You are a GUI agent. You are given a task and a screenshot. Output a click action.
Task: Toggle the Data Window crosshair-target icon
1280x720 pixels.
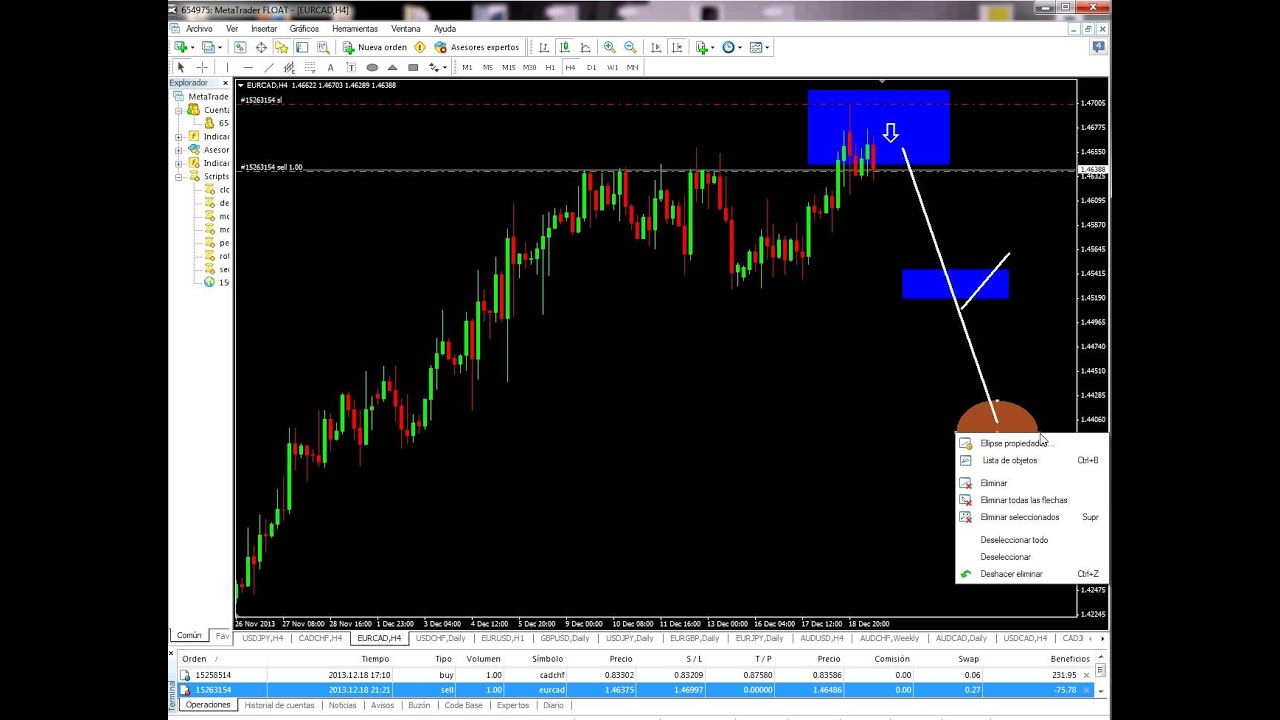click(261, 47)
